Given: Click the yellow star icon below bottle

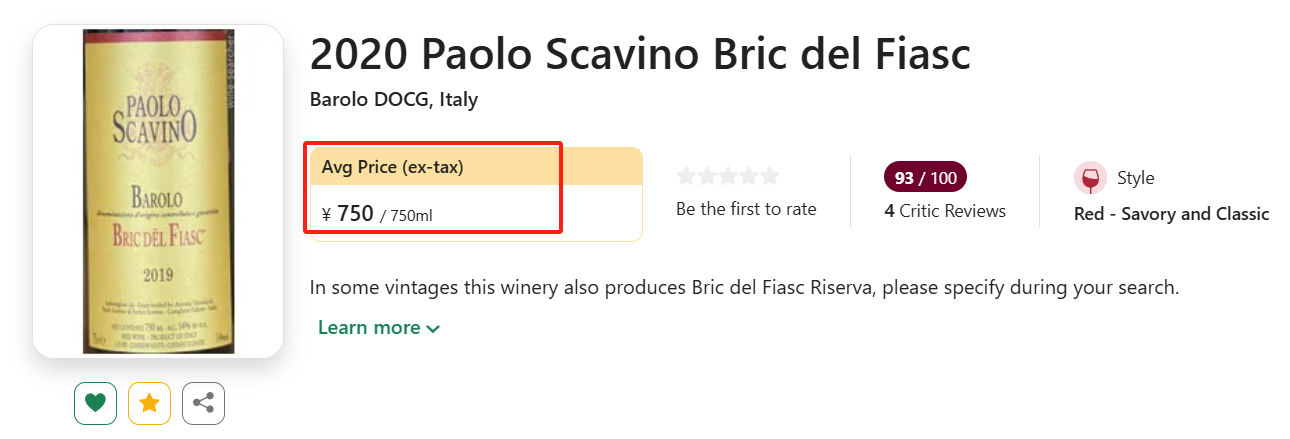Looking at the screenshot, I should [x=150, y=403].
